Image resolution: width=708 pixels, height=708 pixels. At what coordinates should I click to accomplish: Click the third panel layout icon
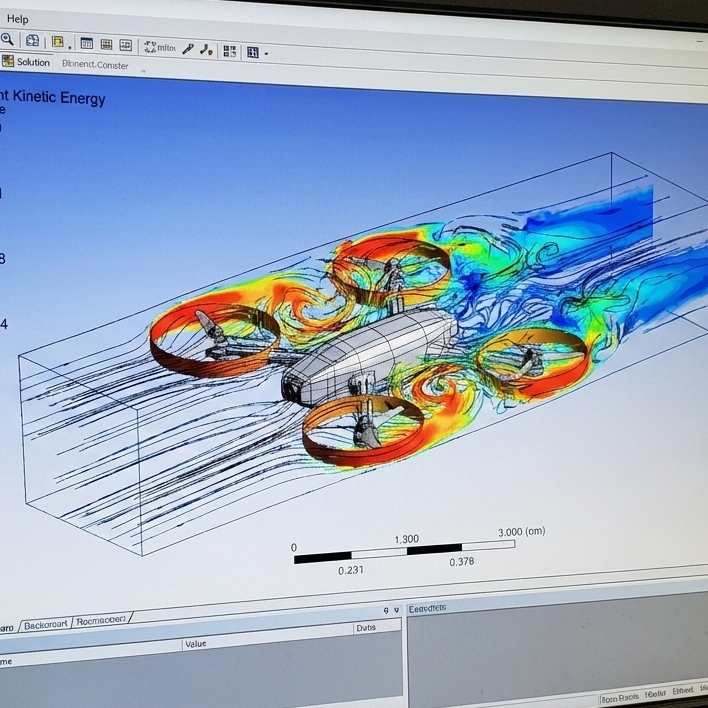125,45
